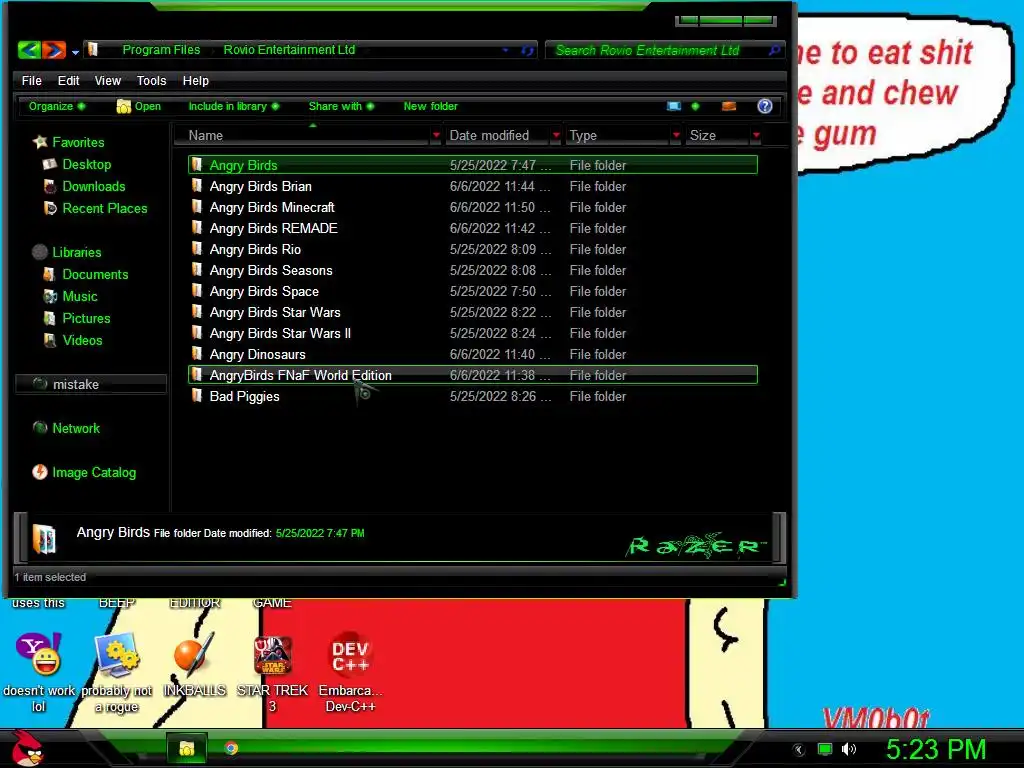Open the Music library

71,296
